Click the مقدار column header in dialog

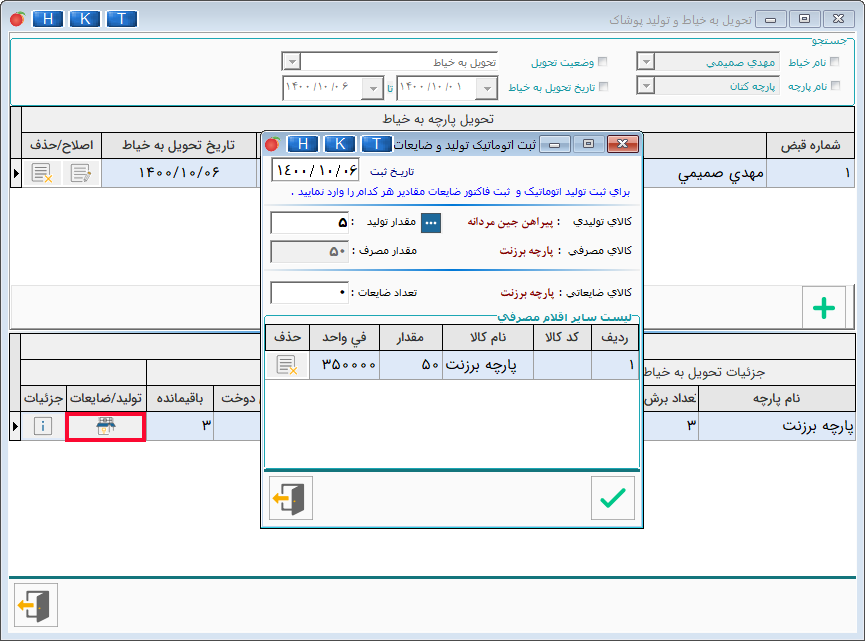point(410,338)
